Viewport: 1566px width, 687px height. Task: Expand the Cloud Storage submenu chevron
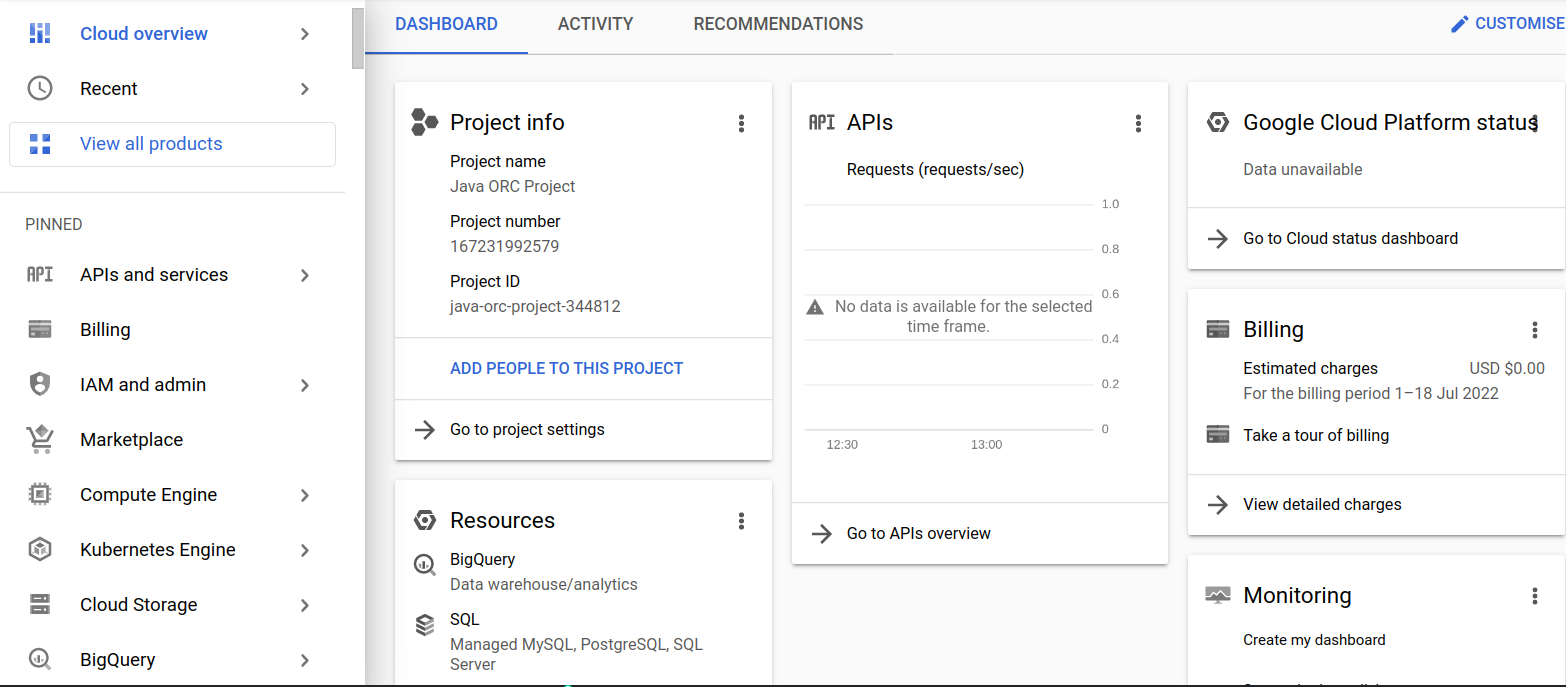click(x=305, y=605)
